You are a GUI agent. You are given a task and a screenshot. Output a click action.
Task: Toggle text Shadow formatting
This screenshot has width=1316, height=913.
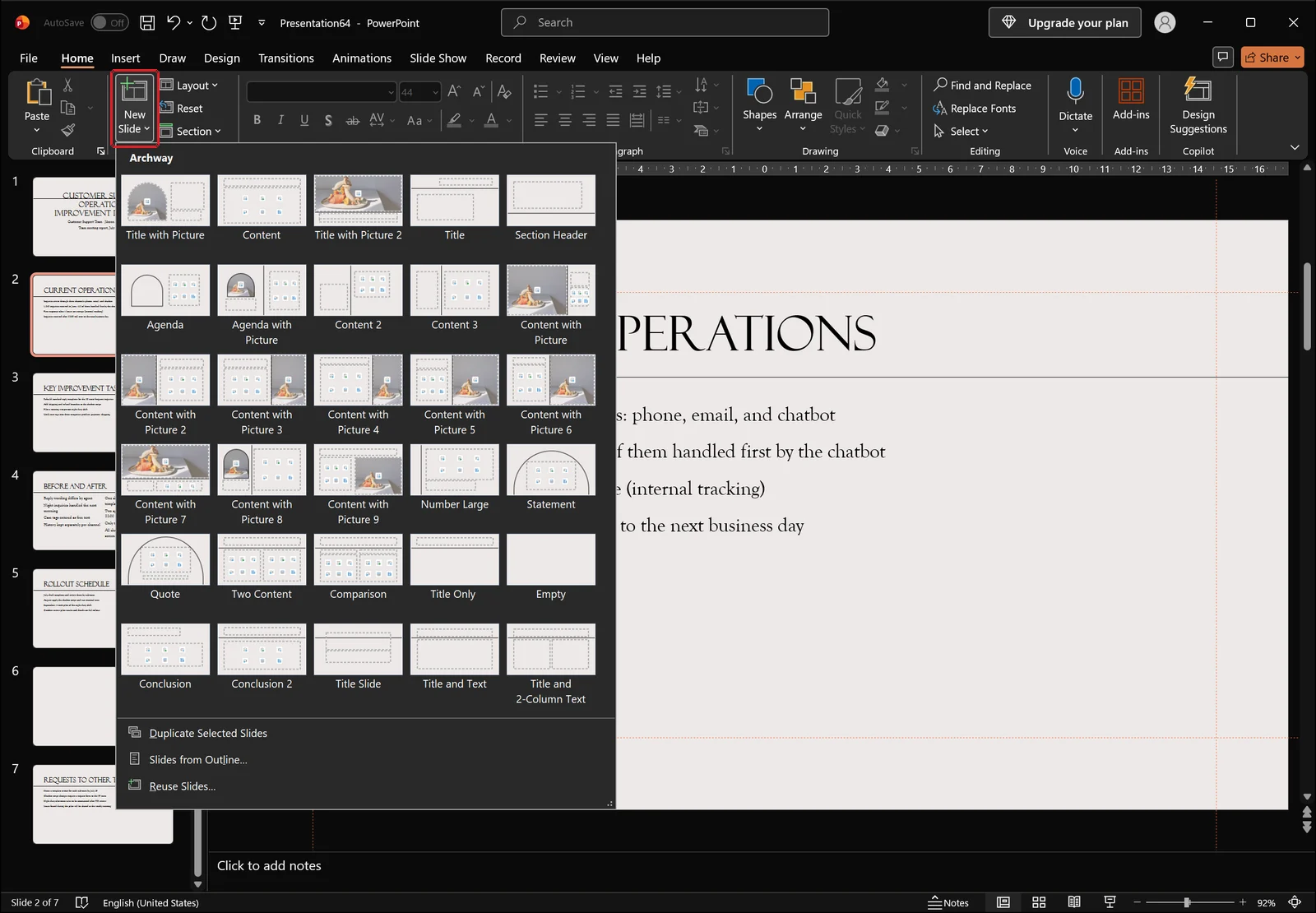click(x=328, y=120)
